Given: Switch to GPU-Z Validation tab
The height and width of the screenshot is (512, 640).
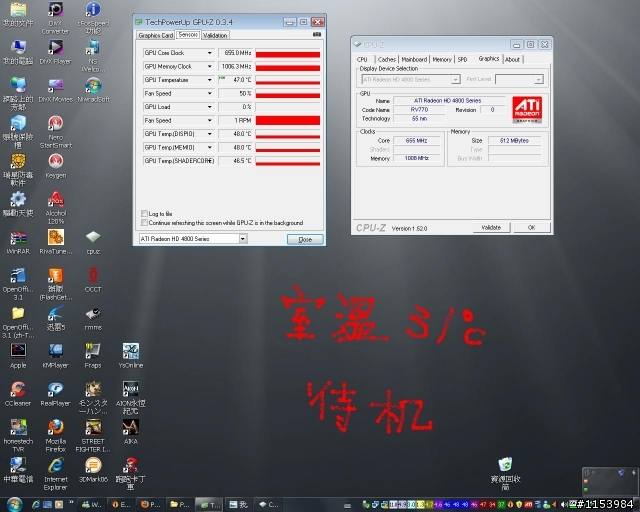Looking at the screenshot, I should [x=215, y=36].
